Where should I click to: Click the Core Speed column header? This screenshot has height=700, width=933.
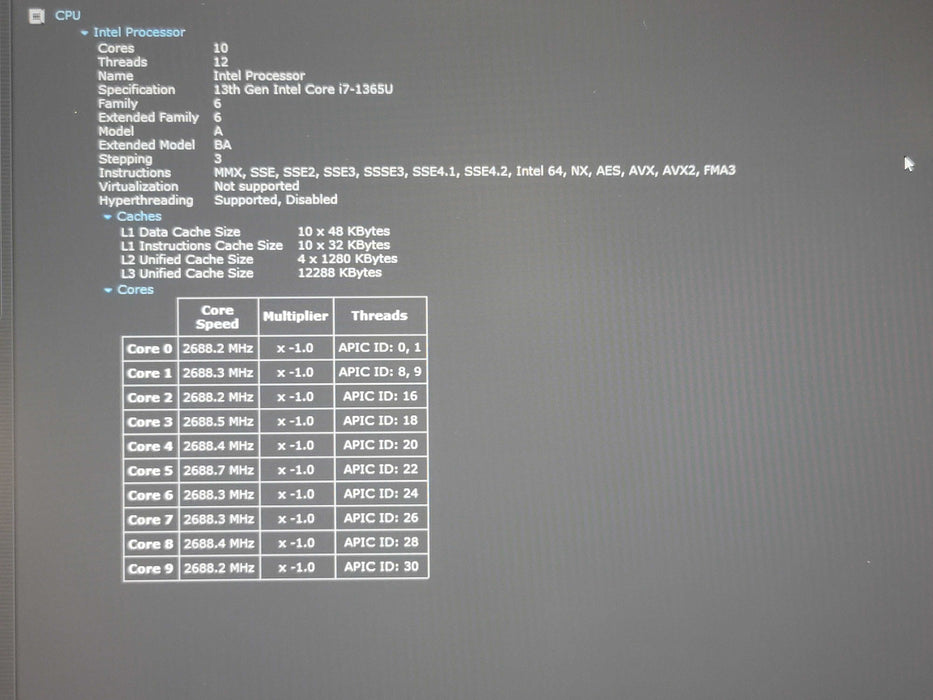pos(218,317)
